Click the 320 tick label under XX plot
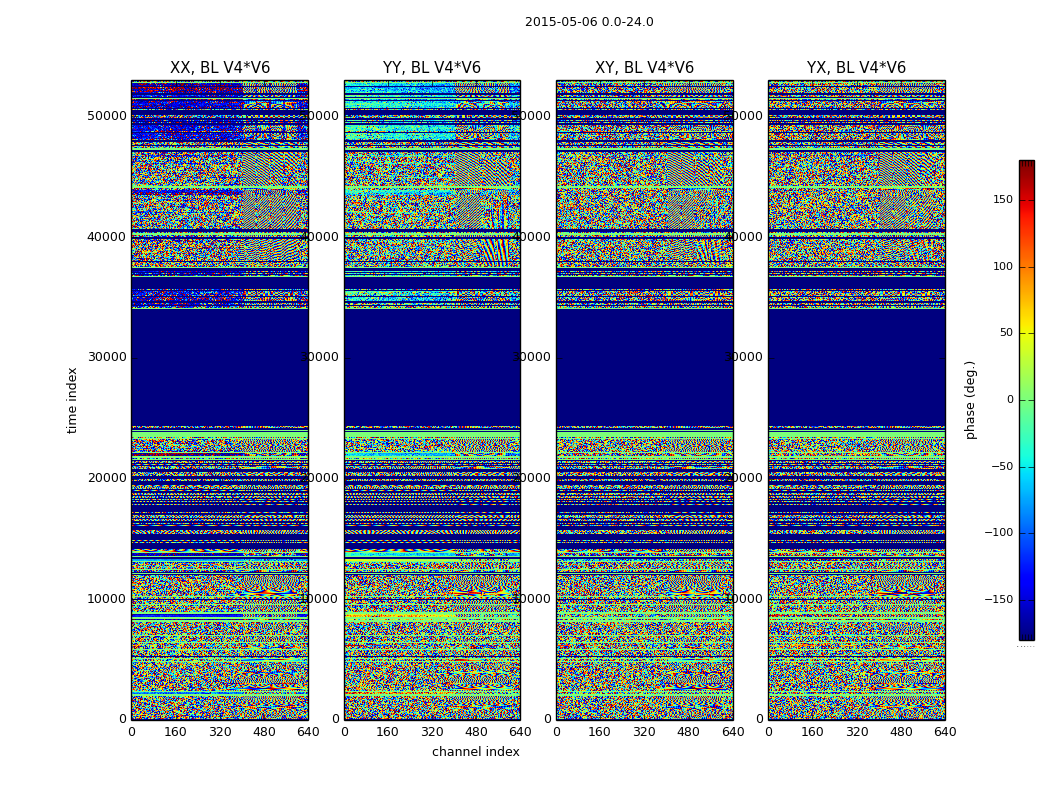 coord(220,732)
